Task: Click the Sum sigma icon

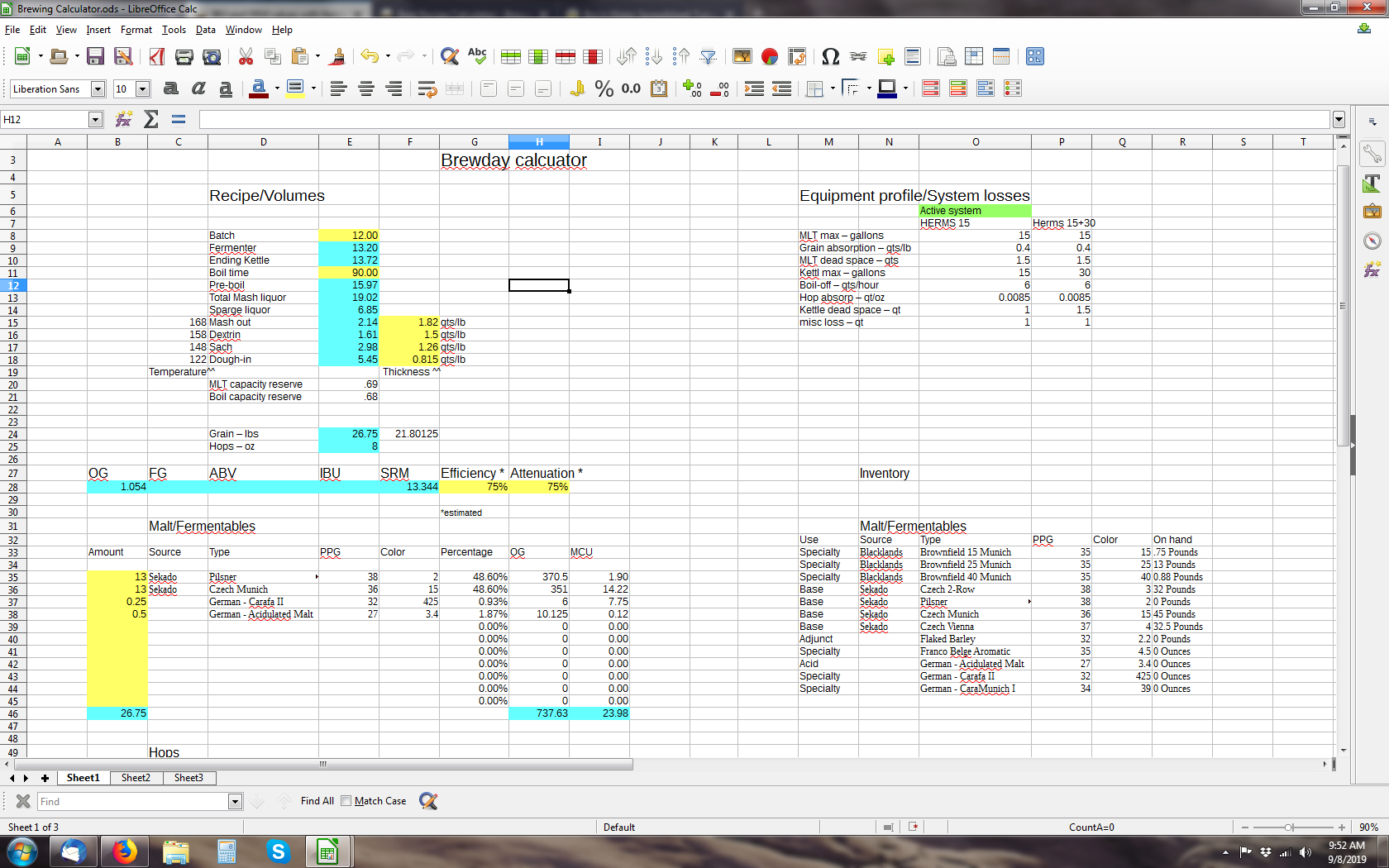Action: pyautogui.click(x=151, y=119)
